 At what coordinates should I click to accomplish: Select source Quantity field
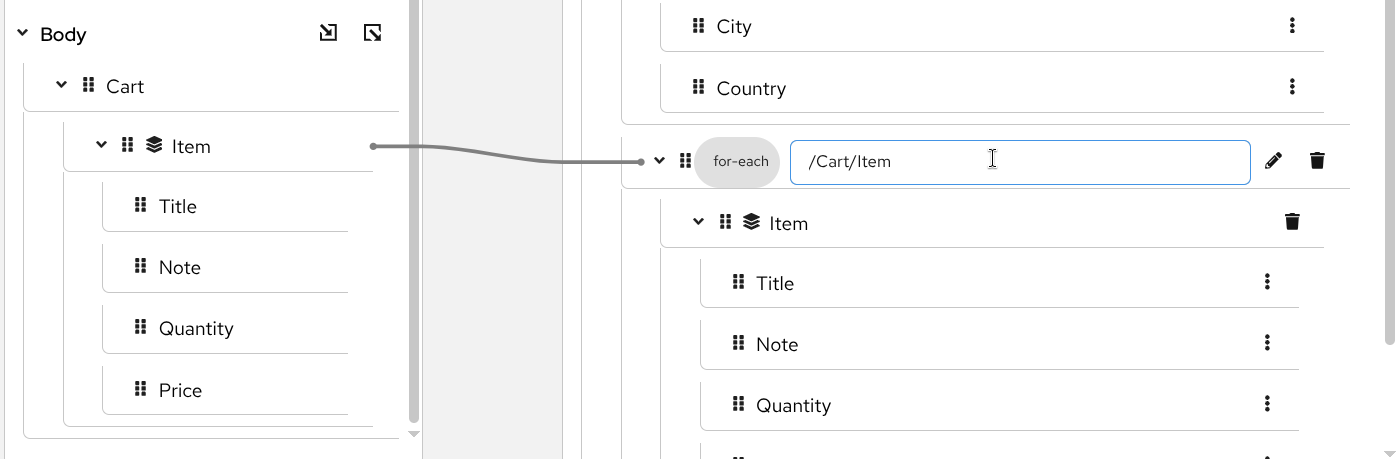(196, 329)
